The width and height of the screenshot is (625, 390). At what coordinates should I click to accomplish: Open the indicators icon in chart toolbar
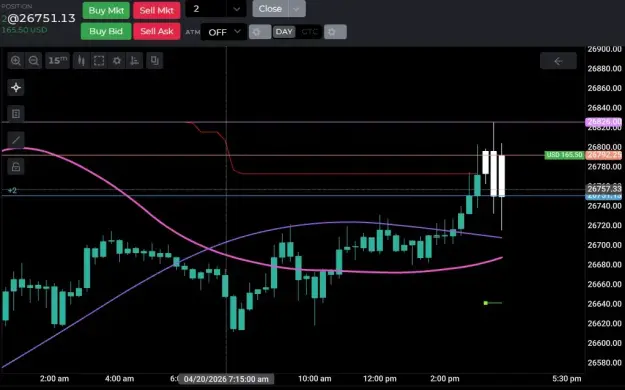(135, 61)
